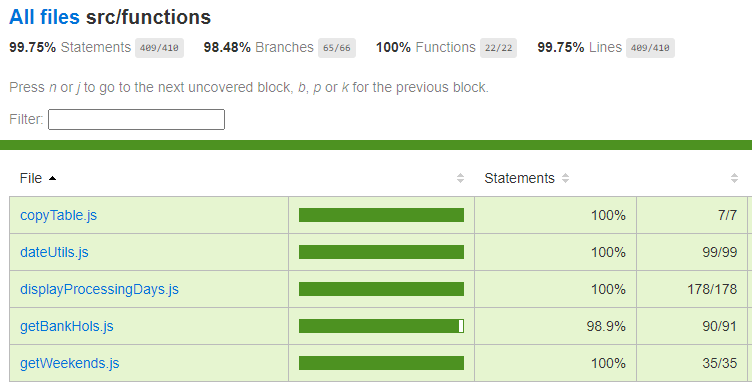The width and height of the screenshot is (752, 391).
Task: Sort by Statements percentage column icon
Action: pyautogui.click(x=565, y=178)
